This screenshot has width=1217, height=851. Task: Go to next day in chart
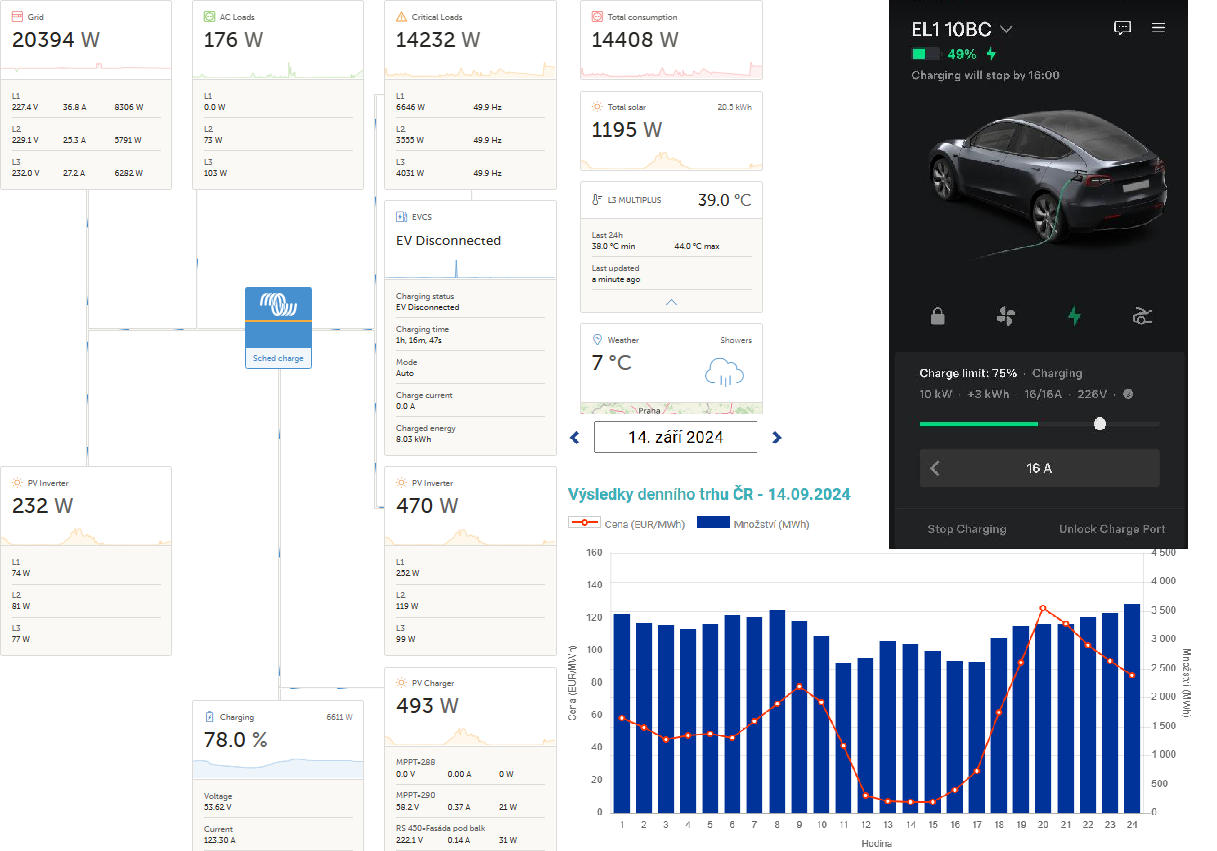point(776,437)
